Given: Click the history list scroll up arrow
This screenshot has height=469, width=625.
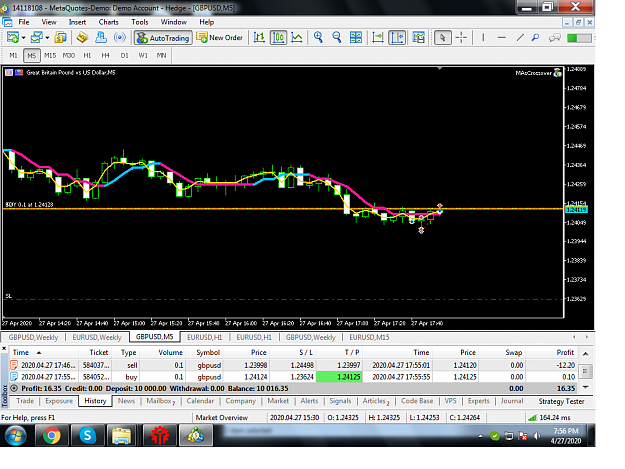Looking at the screenshot, I should tap(586, 353).
